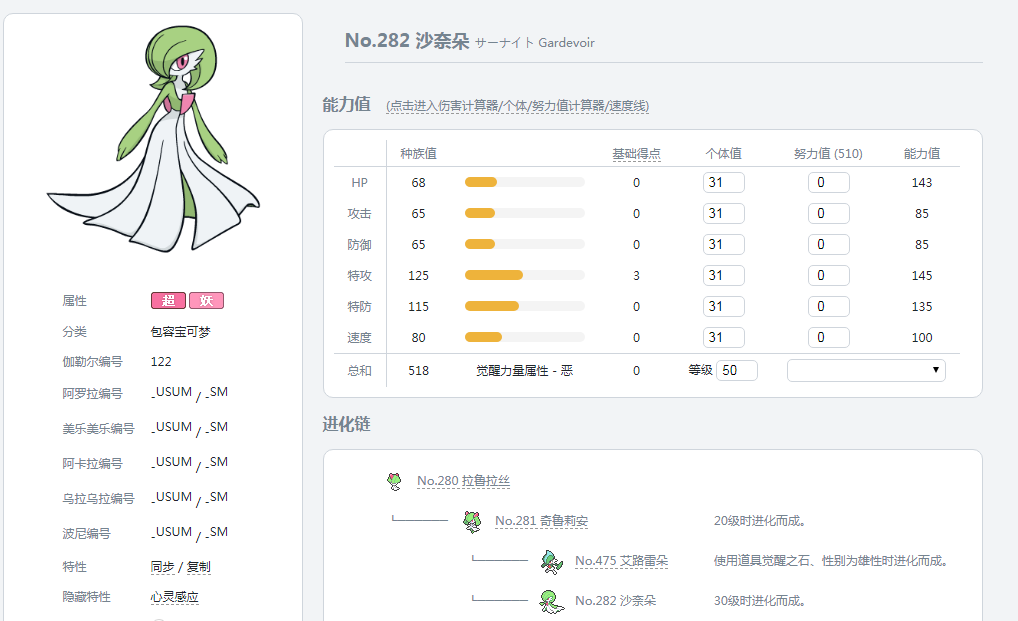Open the nature dropdown beside level field

866,371
